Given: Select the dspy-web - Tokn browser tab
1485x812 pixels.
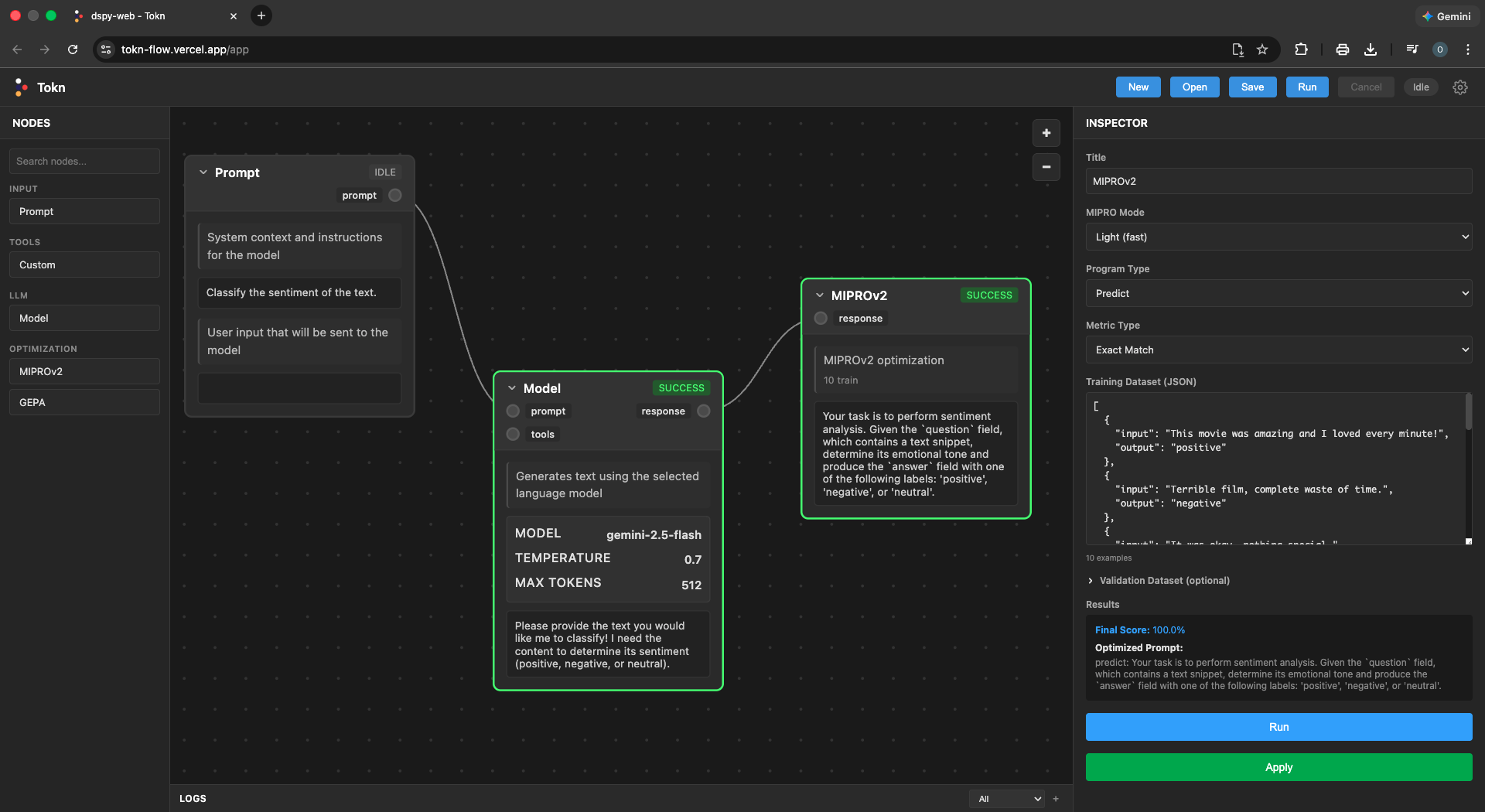Looking at the screenshot, I should point(152,15).
